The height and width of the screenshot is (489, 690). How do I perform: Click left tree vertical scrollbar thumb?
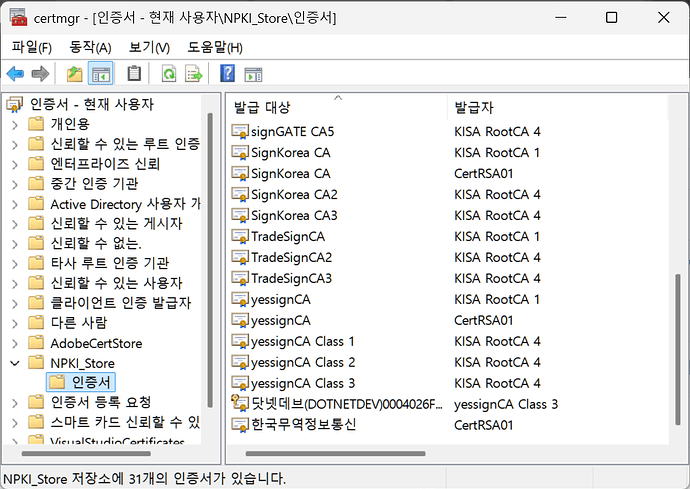[210, 260]
